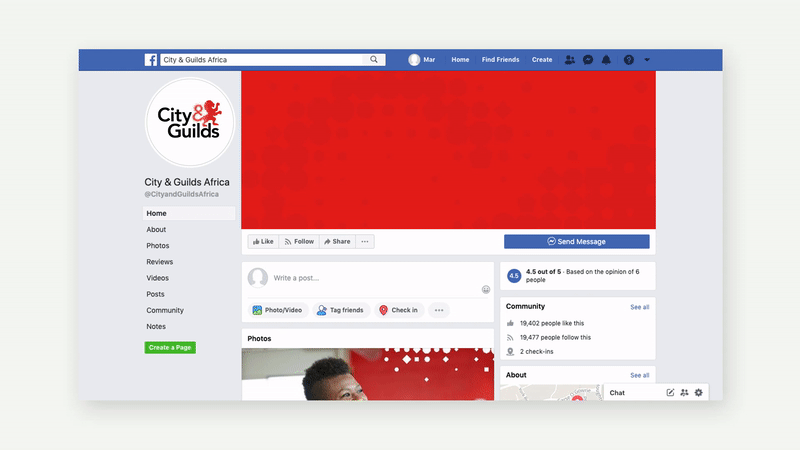The height and width of the screenshot is (450, 800).
Task: Click the Mar profile avatar
Action: click(414, 60)
